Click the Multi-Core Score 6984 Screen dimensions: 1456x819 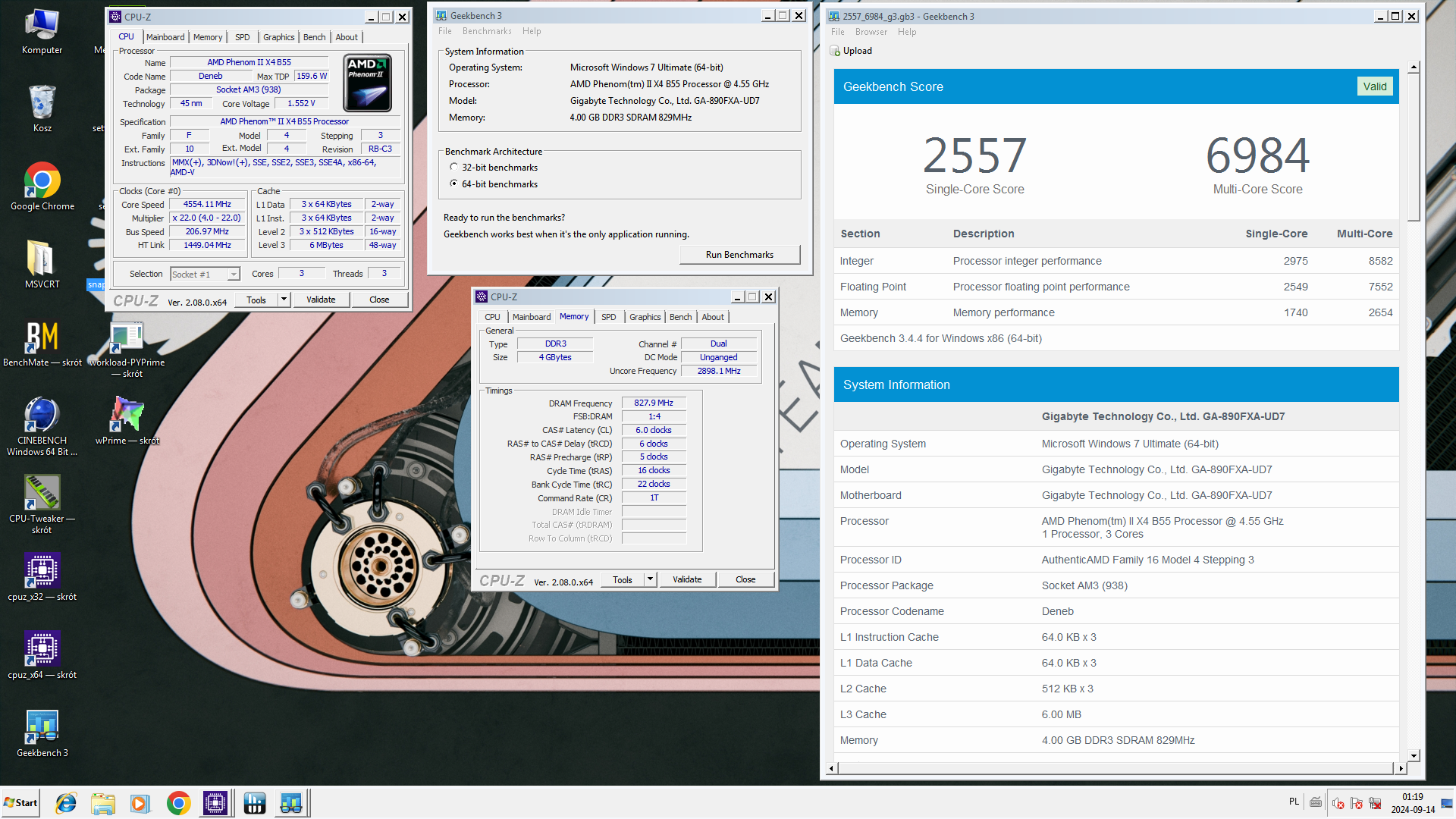click(1257, 156)
